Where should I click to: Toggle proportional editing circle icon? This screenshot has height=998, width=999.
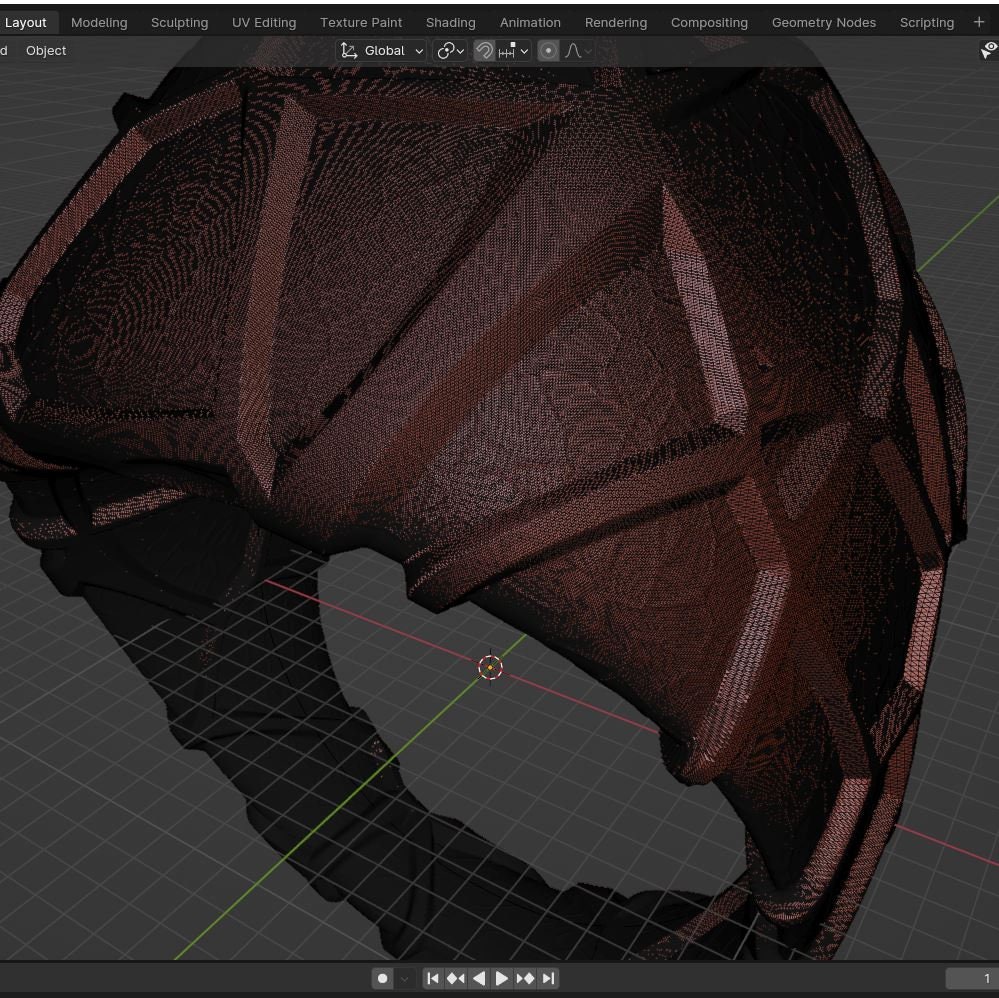tap(548, 50)
